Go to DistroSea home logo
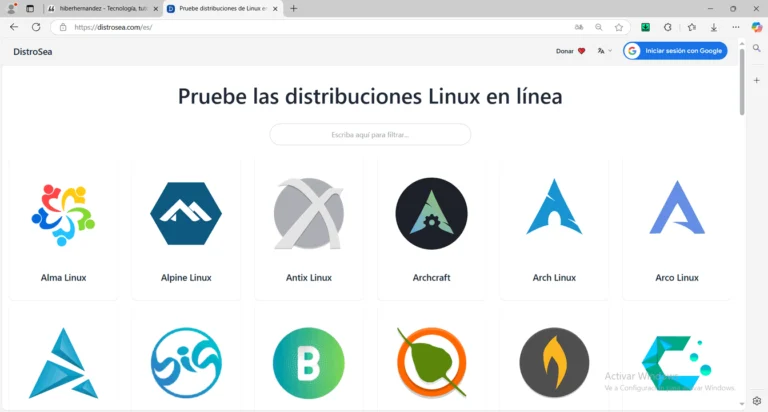Viewport: 768px width, 412px height. click(33, 51)
